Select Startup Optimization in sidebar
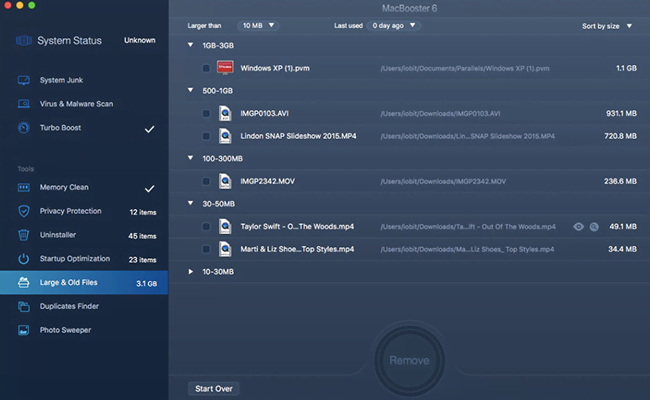 point(75,259)
